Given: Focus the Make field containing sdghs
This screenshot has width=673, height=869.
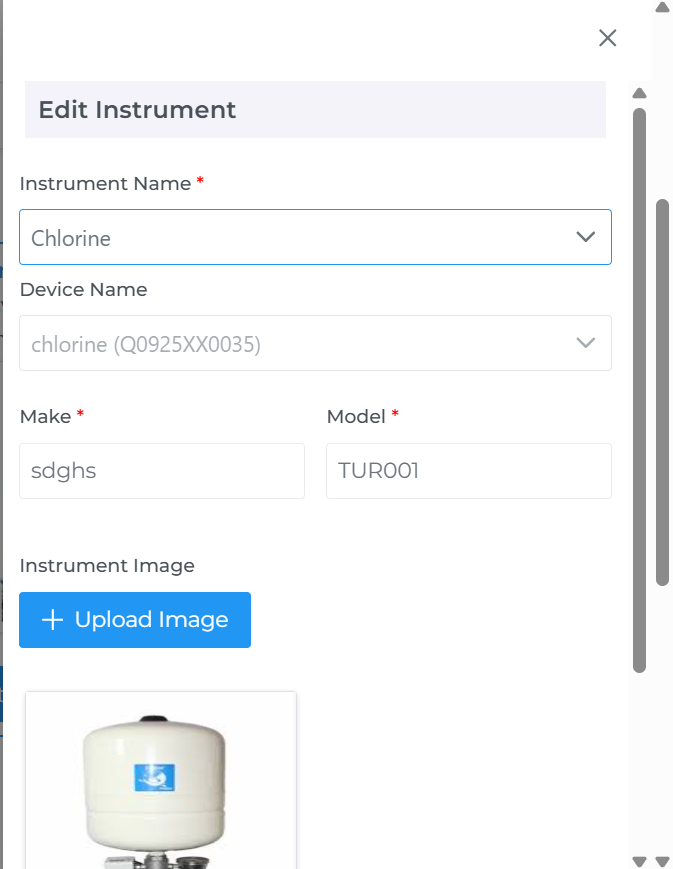Looking at the screenshot, I should (162, 471).
